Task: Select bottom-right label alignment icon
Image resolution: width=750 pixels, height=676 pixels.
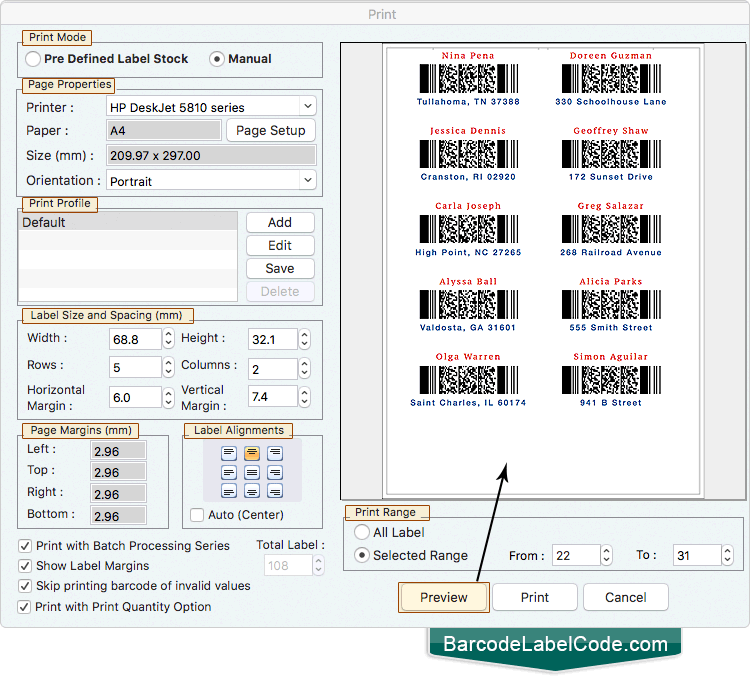Action: 275,491
